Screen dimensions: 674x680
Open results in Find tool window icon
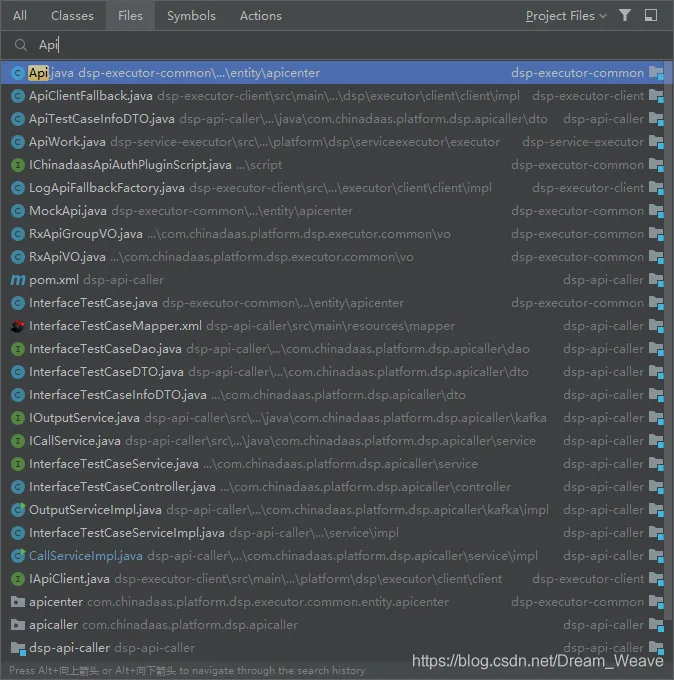[x=651, y=16]
